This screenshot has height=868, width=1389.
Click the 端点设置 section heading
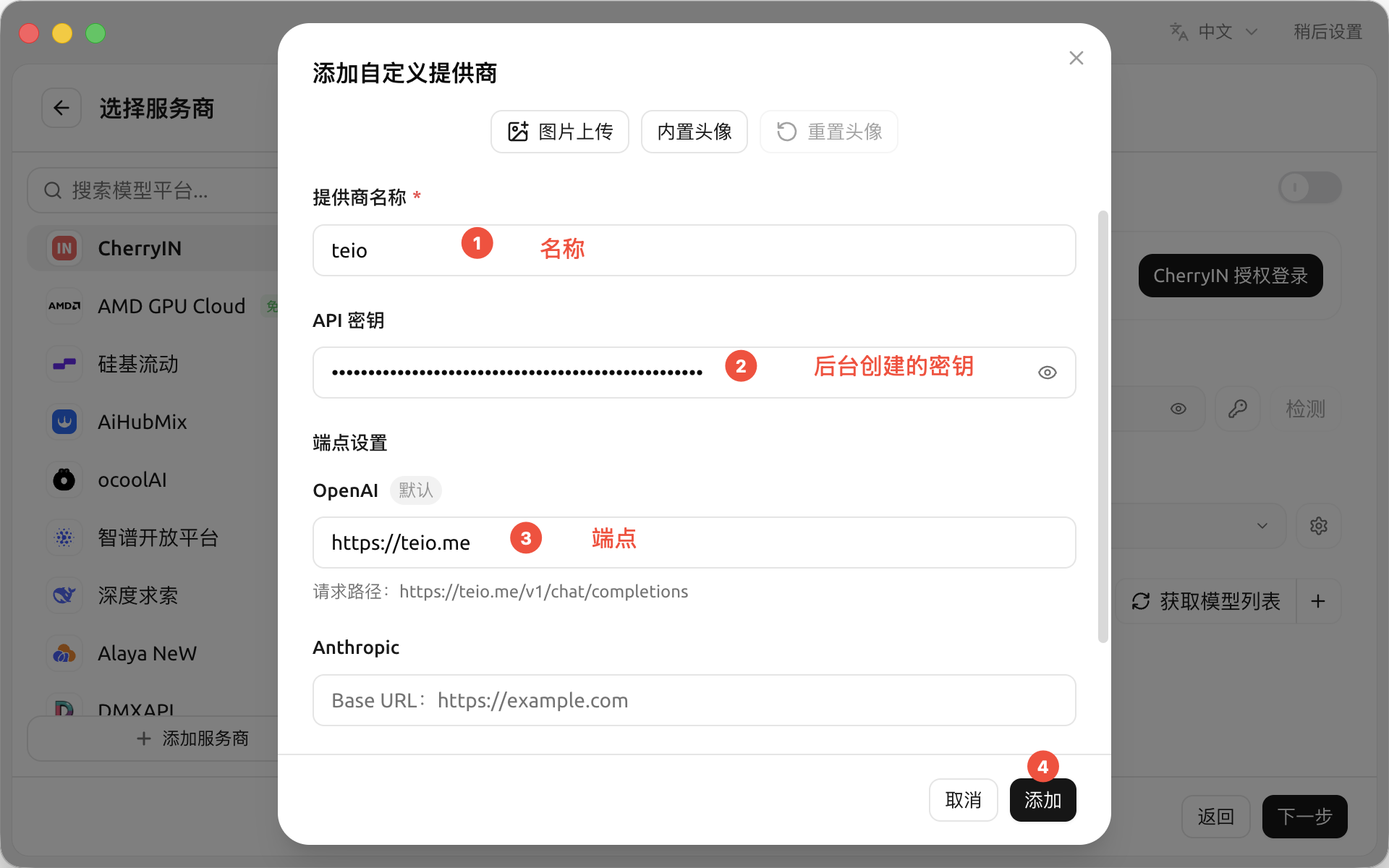tap(350, 443)
